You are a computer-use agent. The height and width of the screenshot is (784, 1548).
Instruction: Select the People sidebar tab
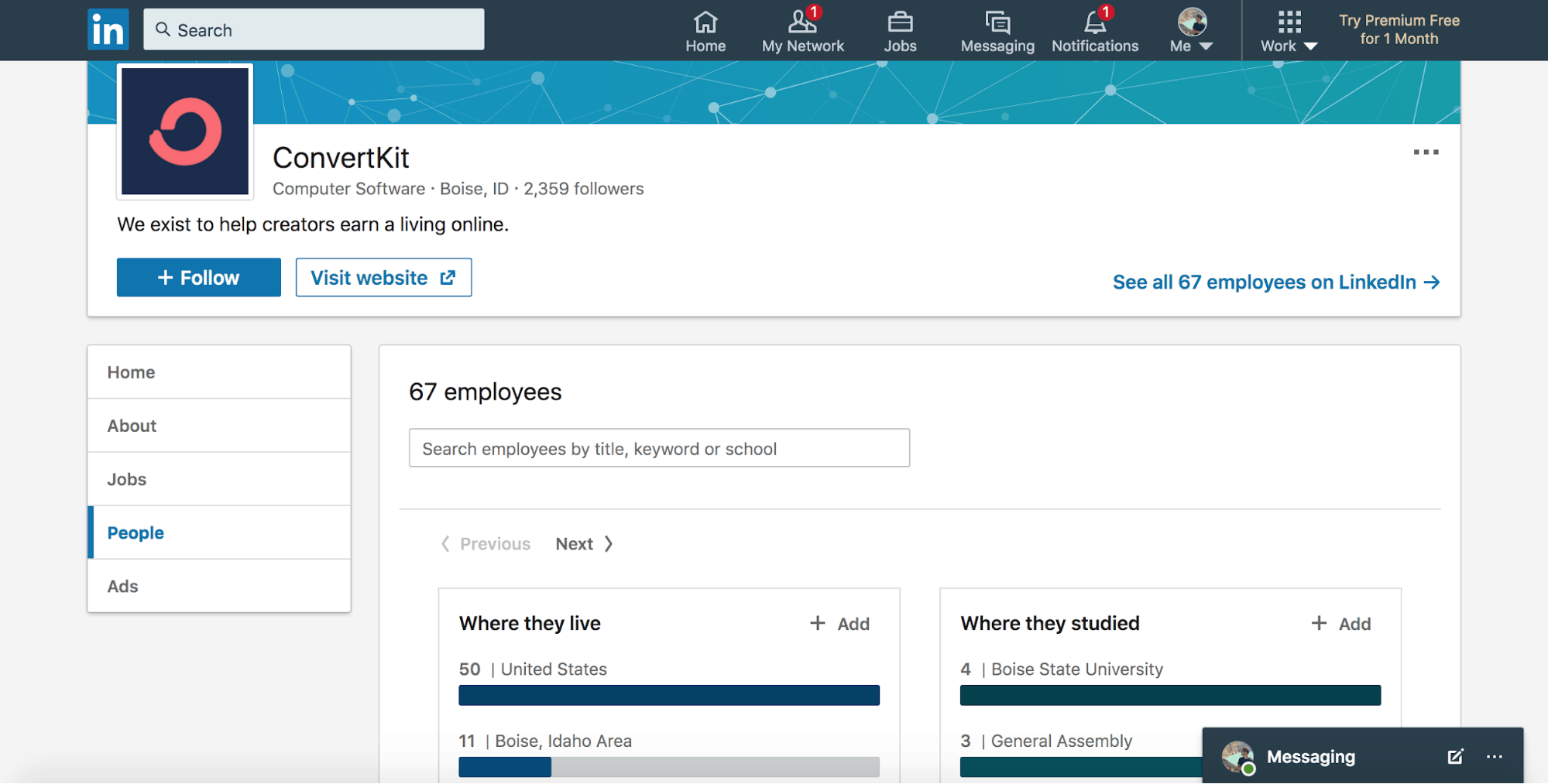(219, 532)
